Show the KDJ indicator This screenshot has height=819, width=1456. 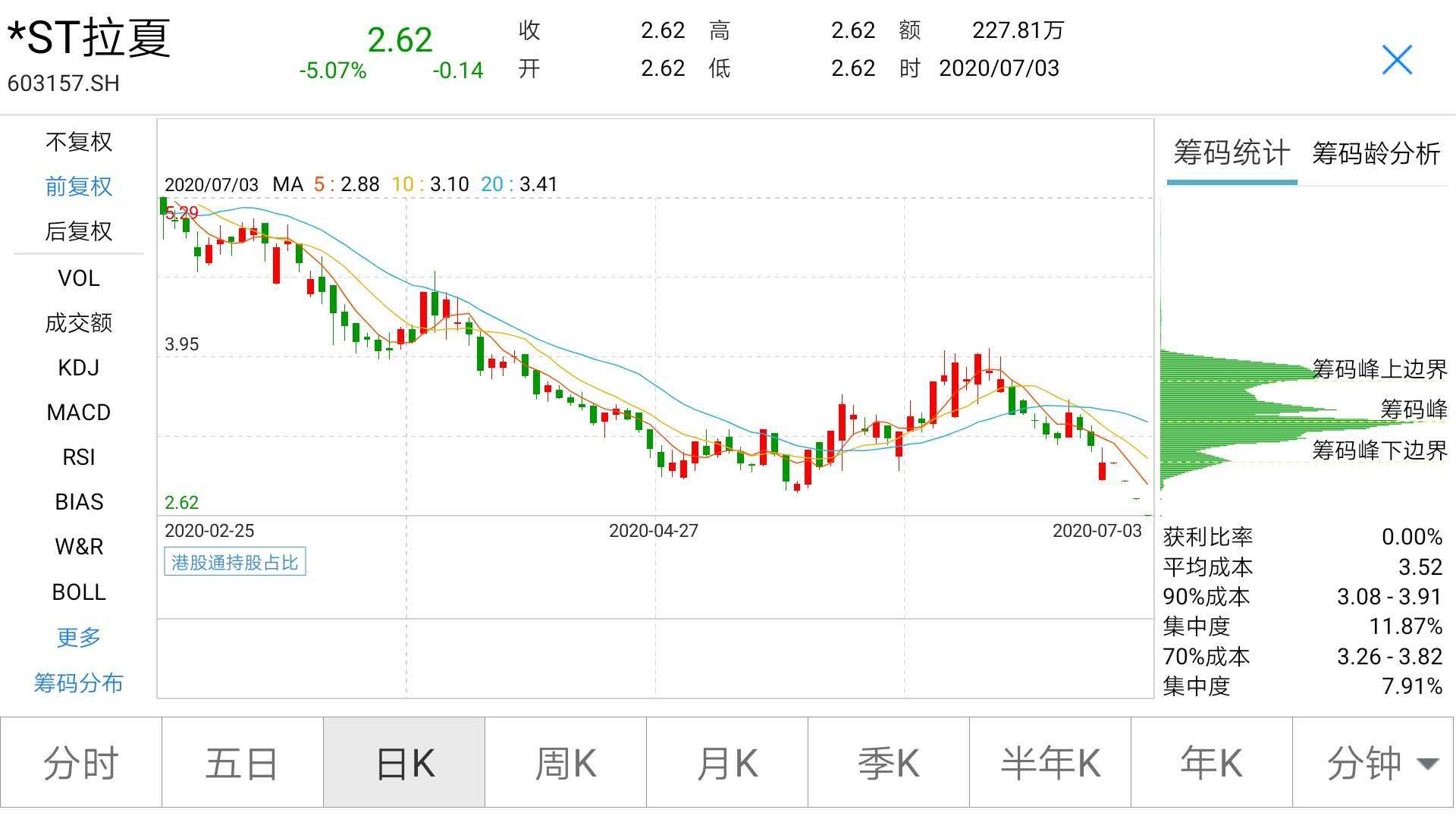tap(78, 368)
